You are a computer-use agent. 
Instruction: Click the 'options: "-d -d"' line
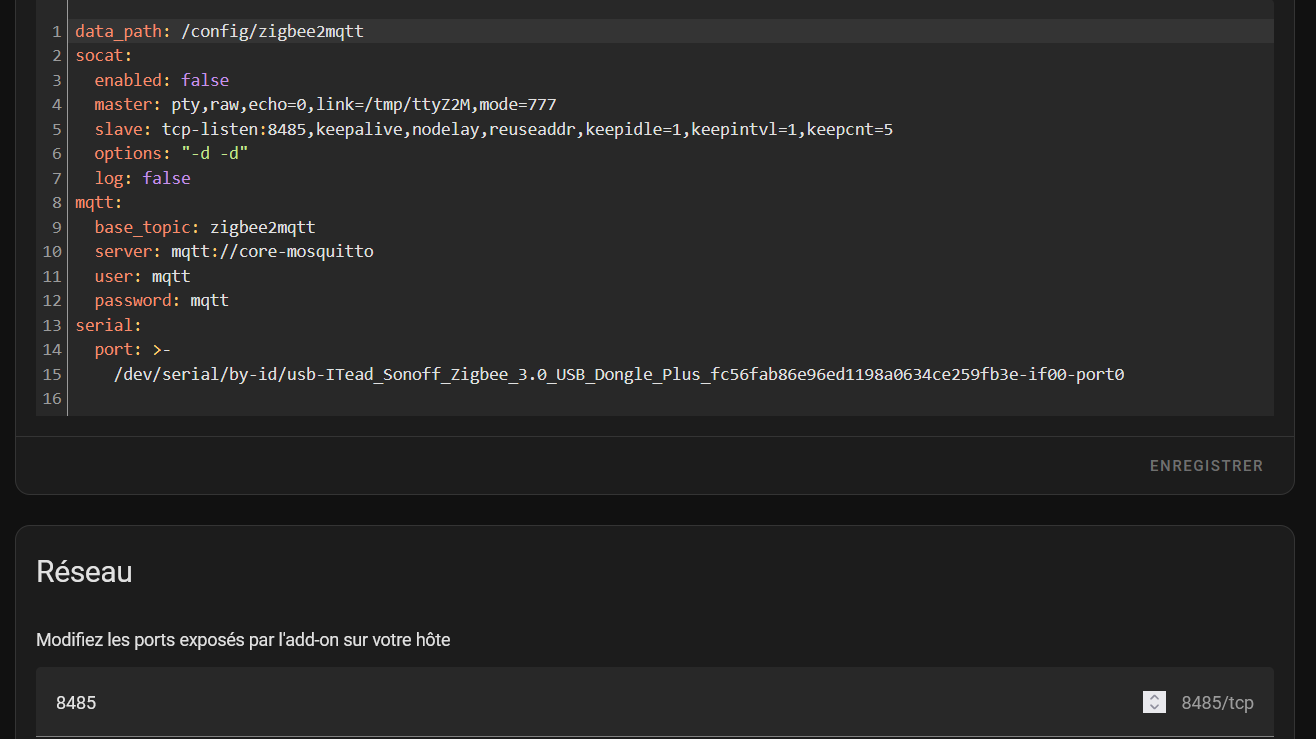pyautogui.click(x=171, y=154)
